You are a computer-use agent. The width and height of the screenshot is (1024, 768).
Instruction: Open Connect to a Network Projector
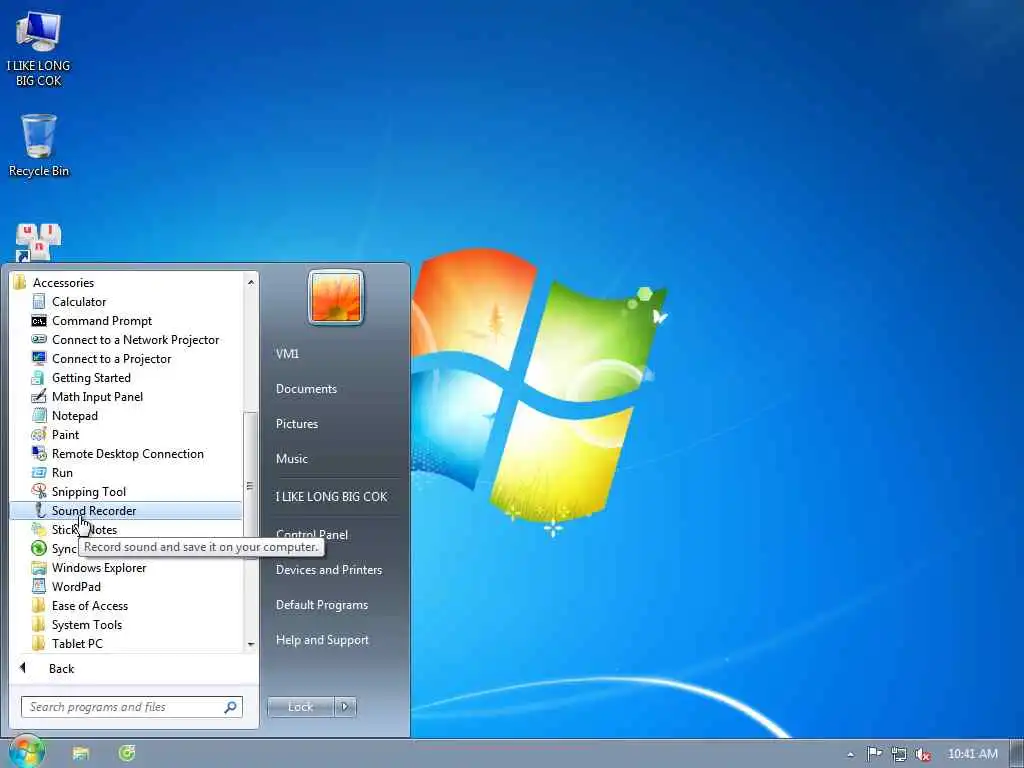135,340
